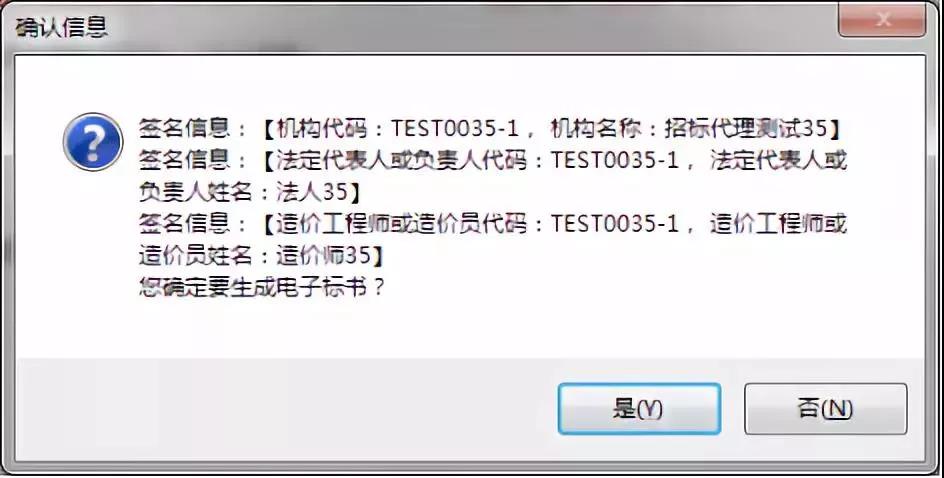Click the empty title bar area
This screenshot has width=944, height=478.
pyautogui.click(x=470, y=28)
